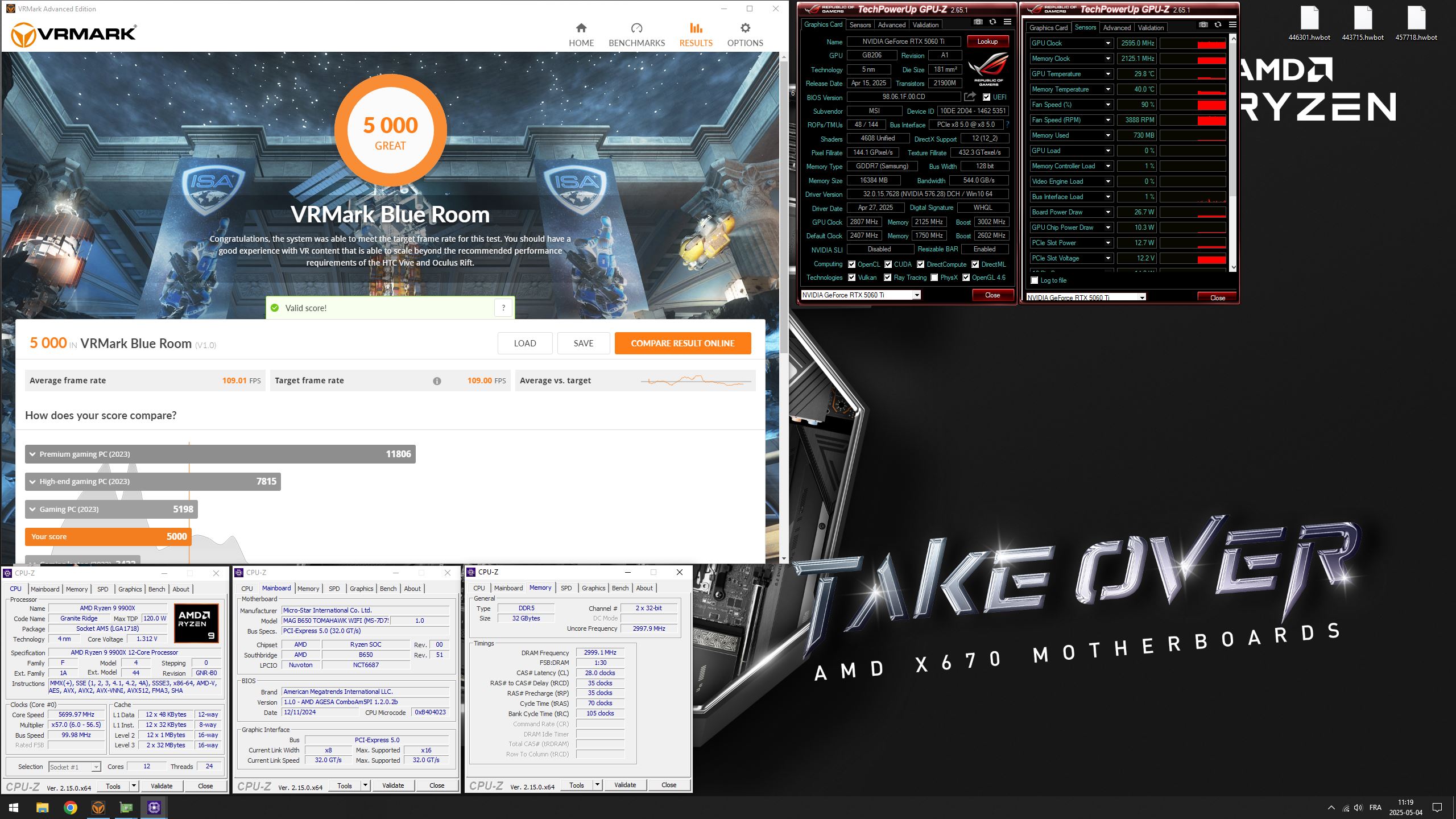This screenshot has height=819, width=1456.
Task: Click refresh icon in GPU-Z Sensors window
Action: tap(1218, 25)
